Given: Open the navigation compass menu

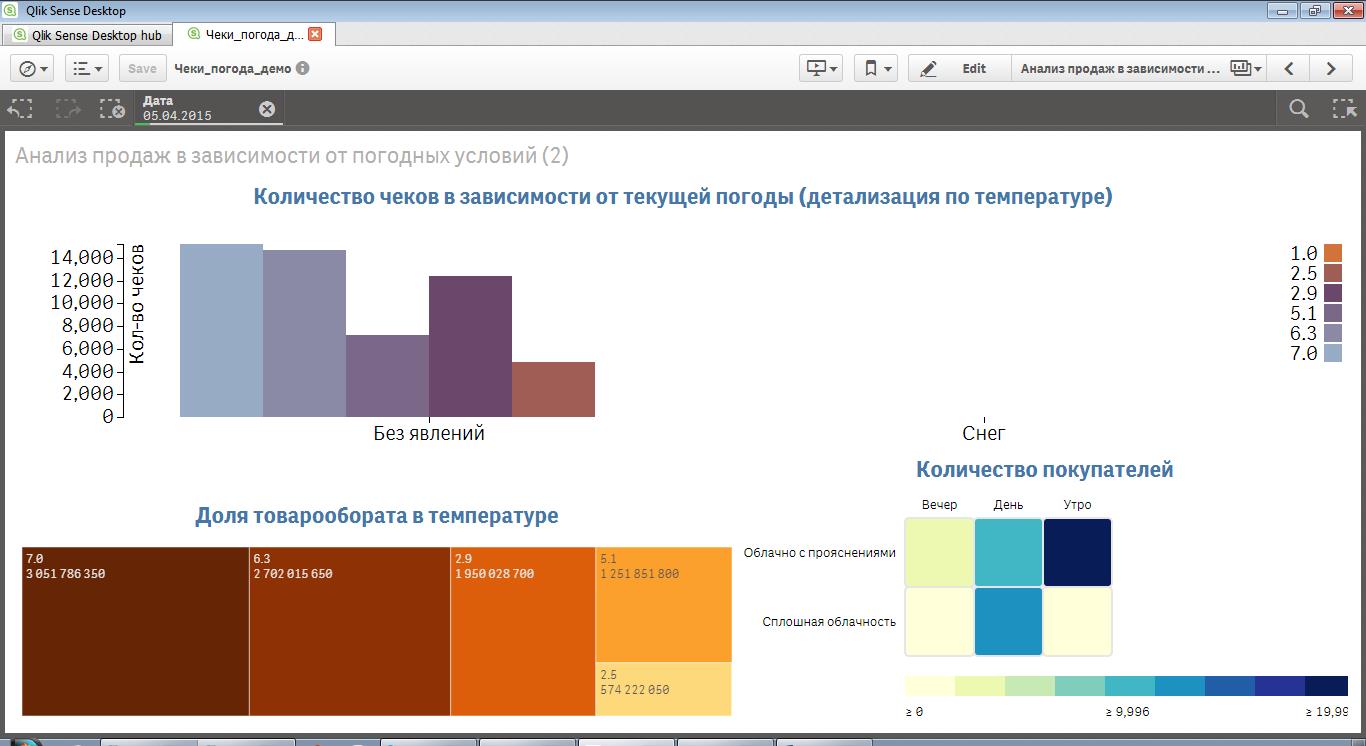Looking at the screenshot, I should (34, 68).
